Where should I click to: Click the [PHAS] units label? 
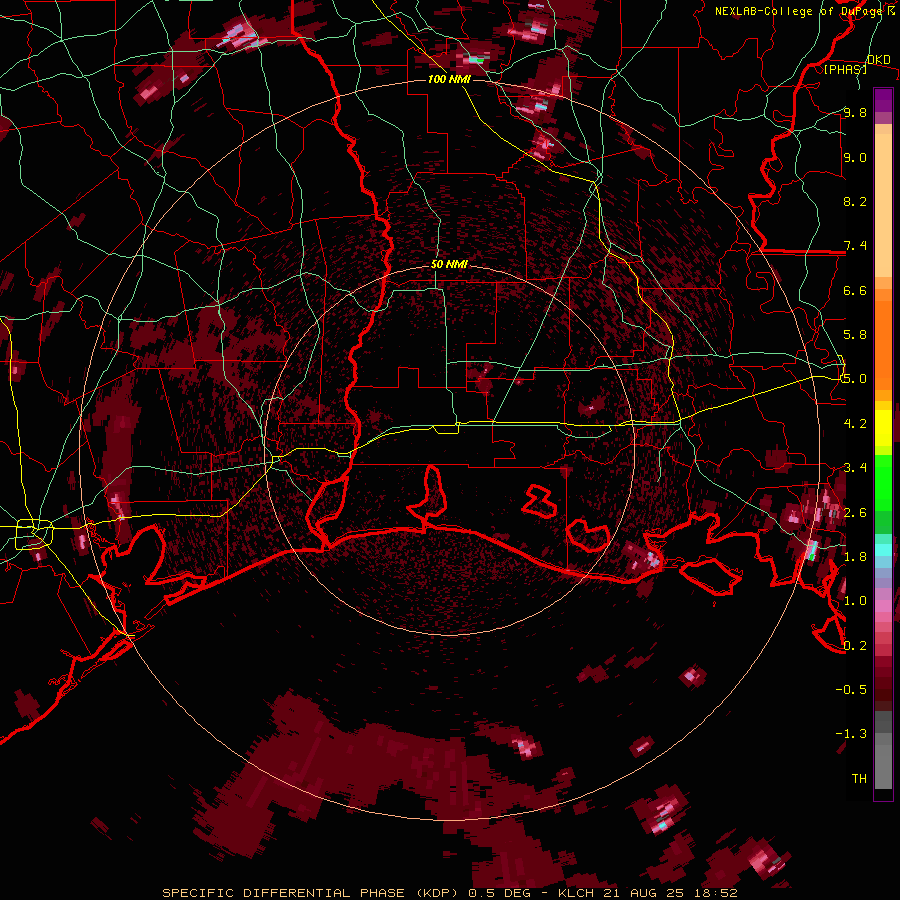click(x=845, y=69)
